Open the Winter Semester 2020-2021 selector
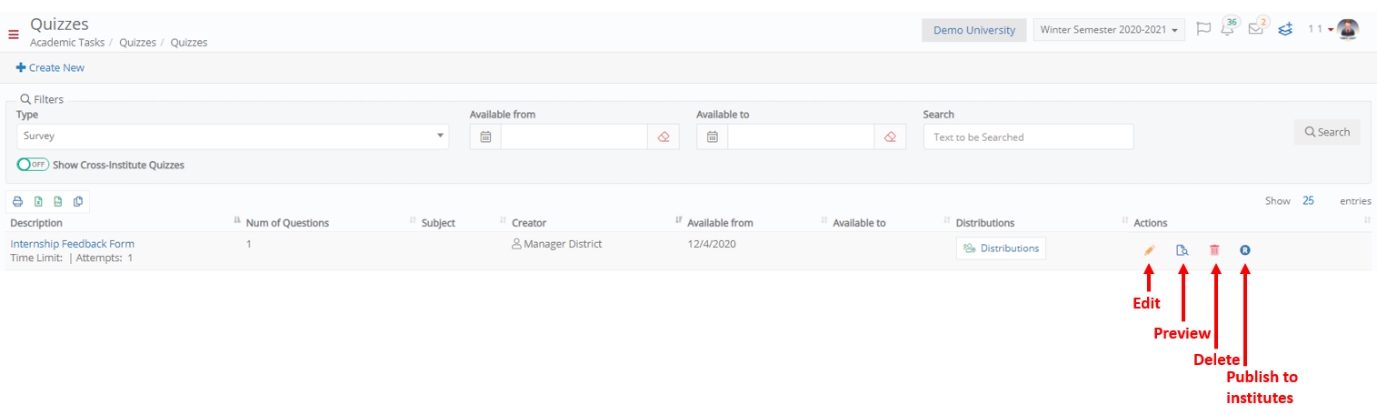This screenshot has width=1377, height=415. click(x=1110, y=30)
